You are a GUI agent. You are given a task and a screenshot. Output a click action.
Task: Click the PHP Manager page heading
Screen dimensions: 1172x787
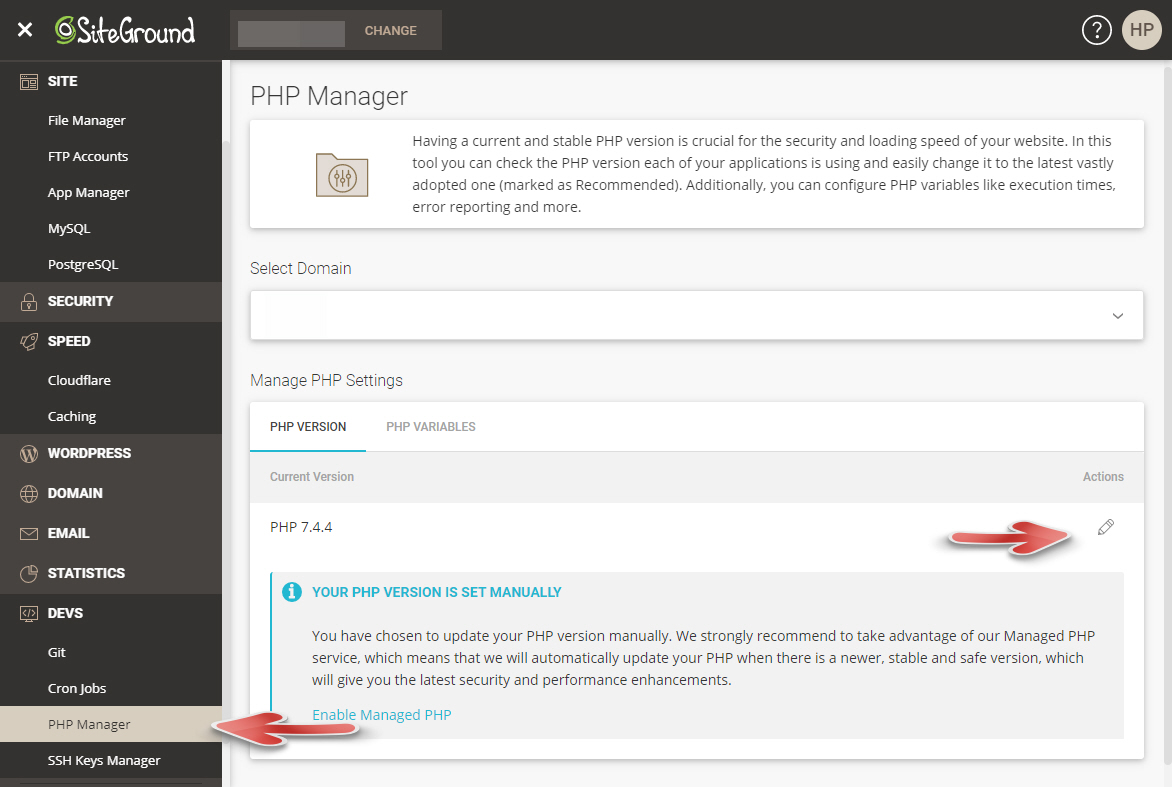(329, 96)
